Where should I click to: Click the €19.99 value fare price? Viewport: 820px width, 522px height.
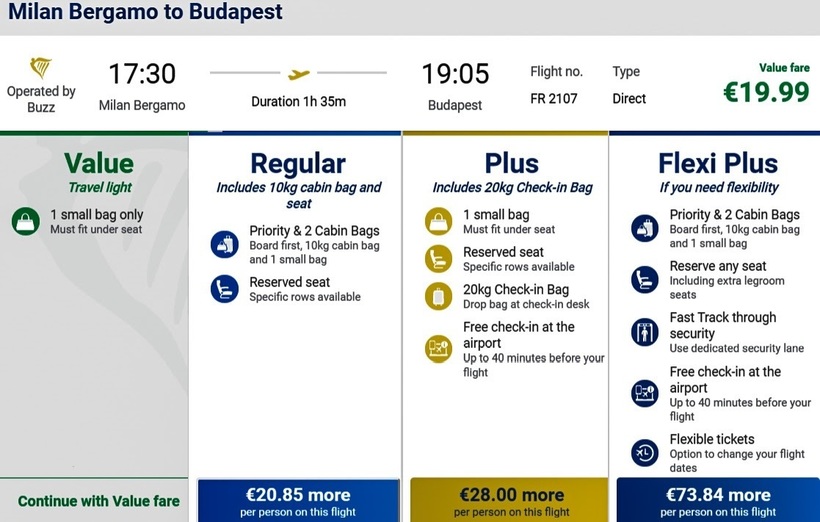pyautogui.click(x=766, y=92)
